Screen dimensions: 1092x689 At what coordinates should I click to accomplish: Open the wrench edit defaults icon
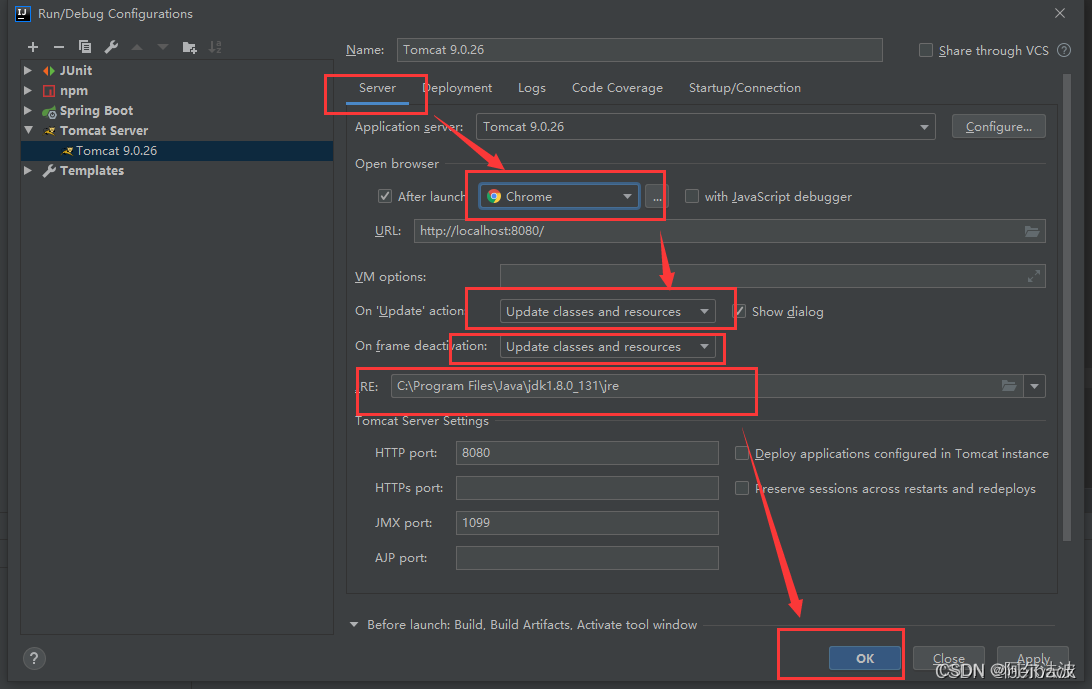tap(111, 47)
